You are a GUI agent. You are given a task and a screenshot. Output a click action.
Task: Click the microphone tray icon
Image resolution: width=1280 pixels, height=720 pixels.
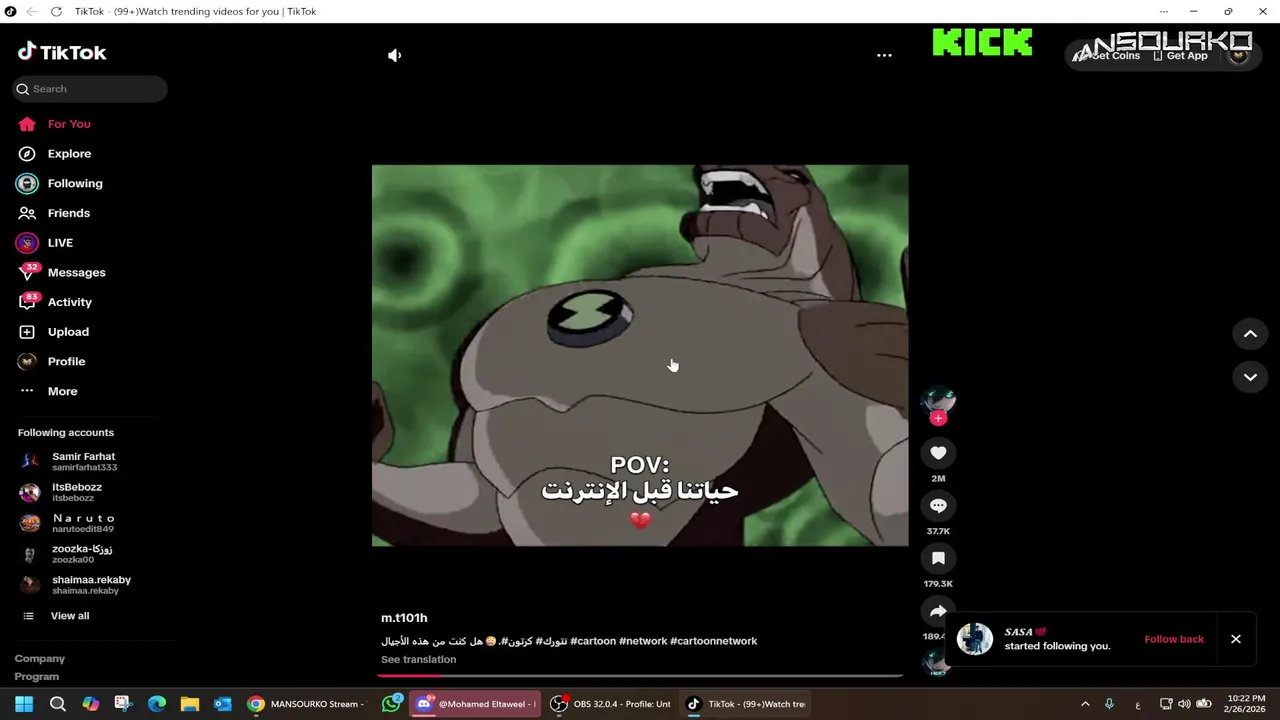[x=1109, y=704]
